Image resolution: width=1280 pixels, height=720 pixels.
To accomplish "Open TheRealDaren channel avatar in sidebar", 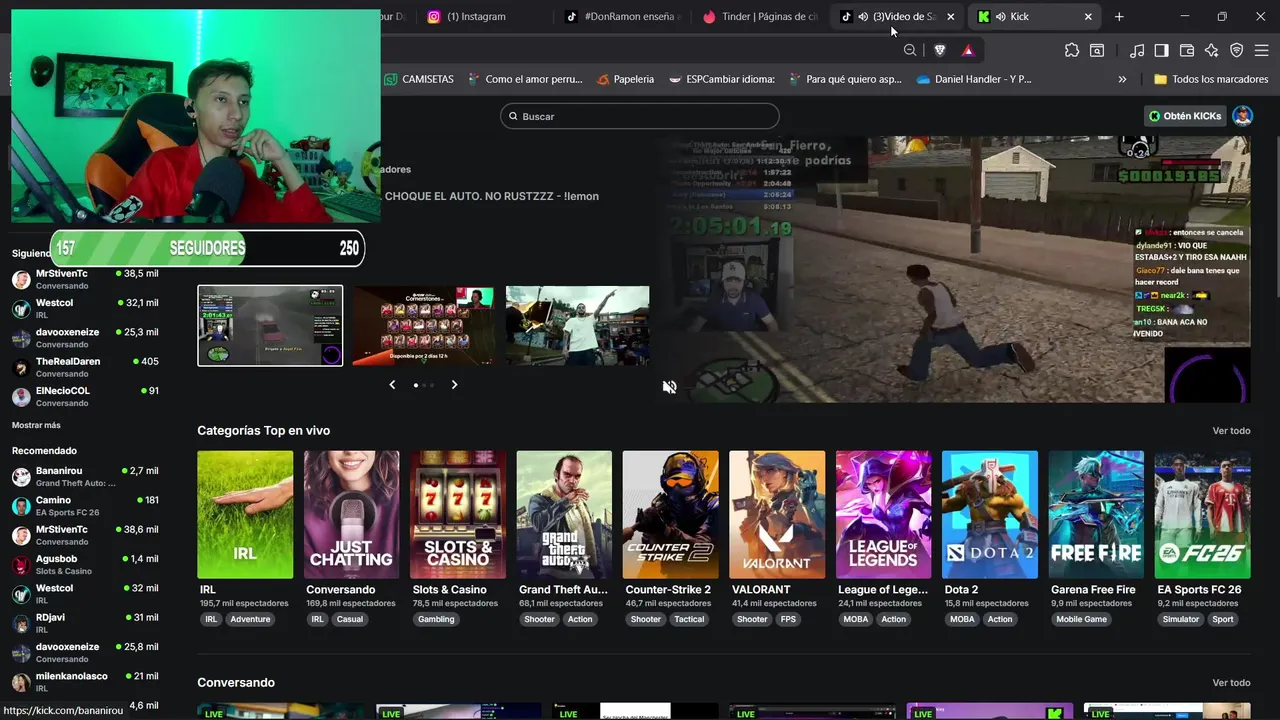I will pos(21,367).
